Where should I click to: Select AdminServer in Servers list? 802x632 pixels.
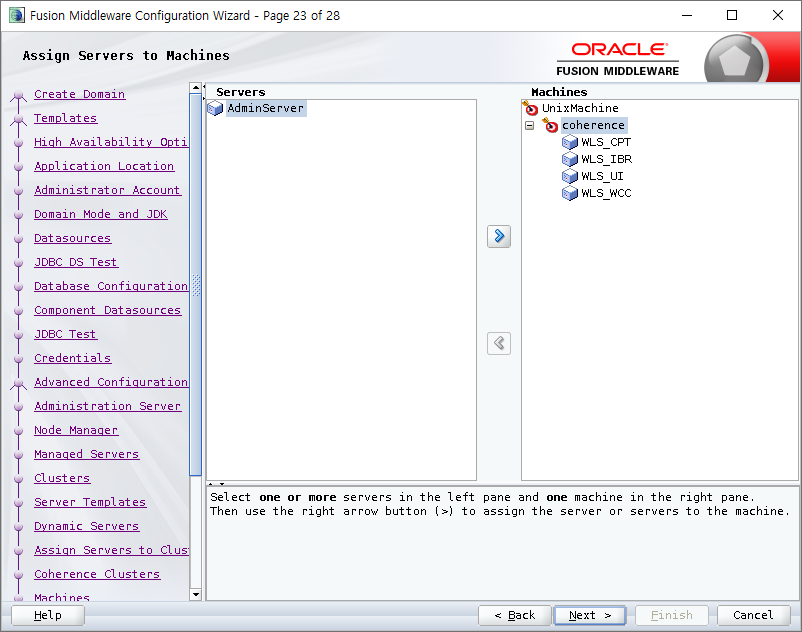(x=266, y=108)
